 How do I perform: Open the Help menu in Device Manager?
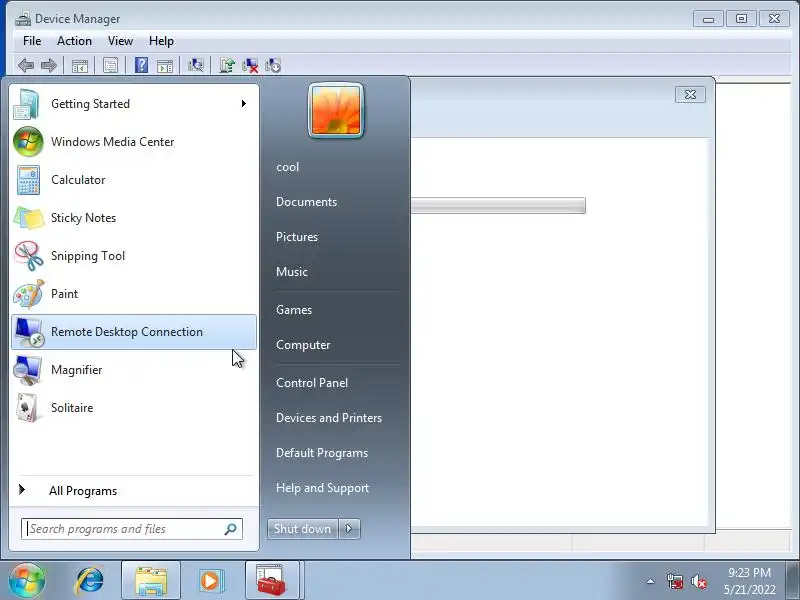(161, 41)
